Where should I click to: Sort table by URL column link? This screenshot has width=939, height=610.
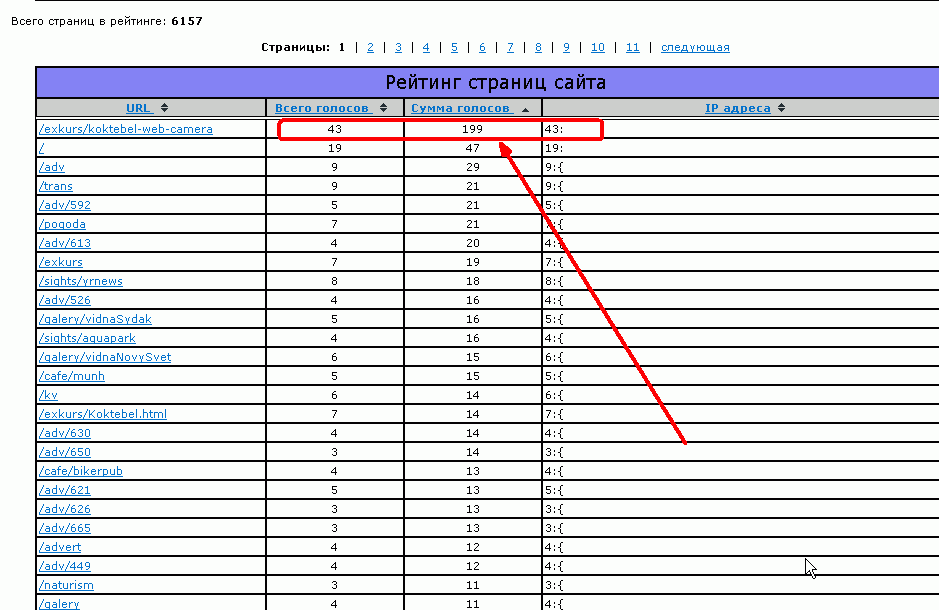140,108
